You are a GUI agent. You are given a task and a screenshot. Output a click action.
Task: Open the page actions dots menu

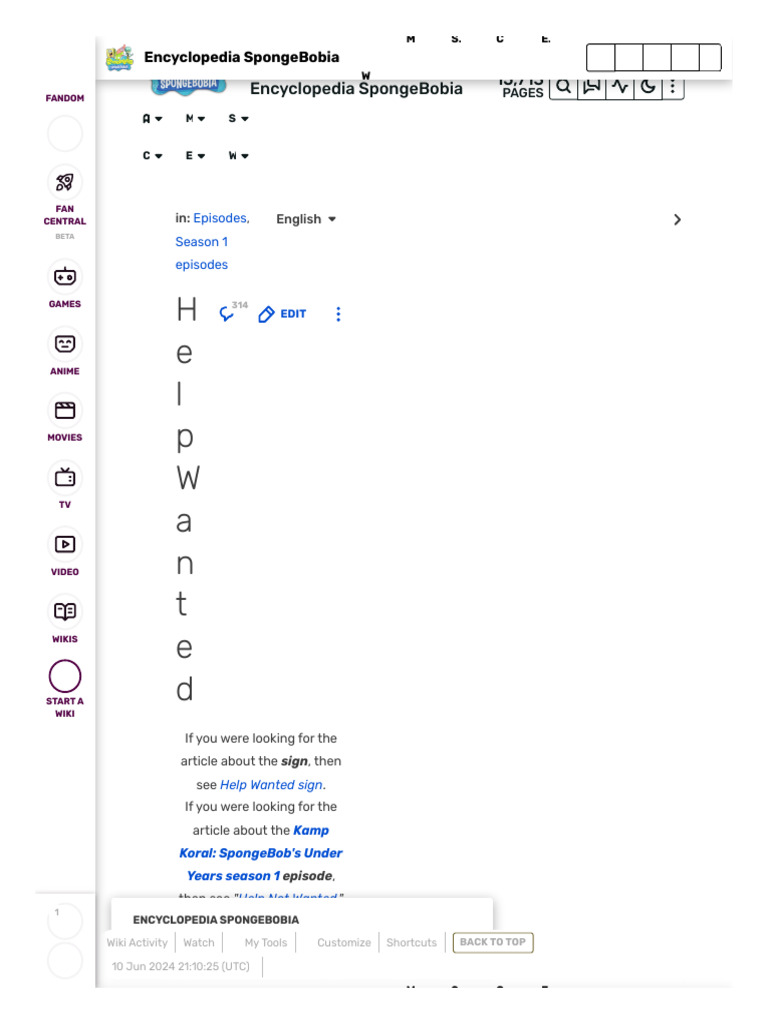click(338, 314)
